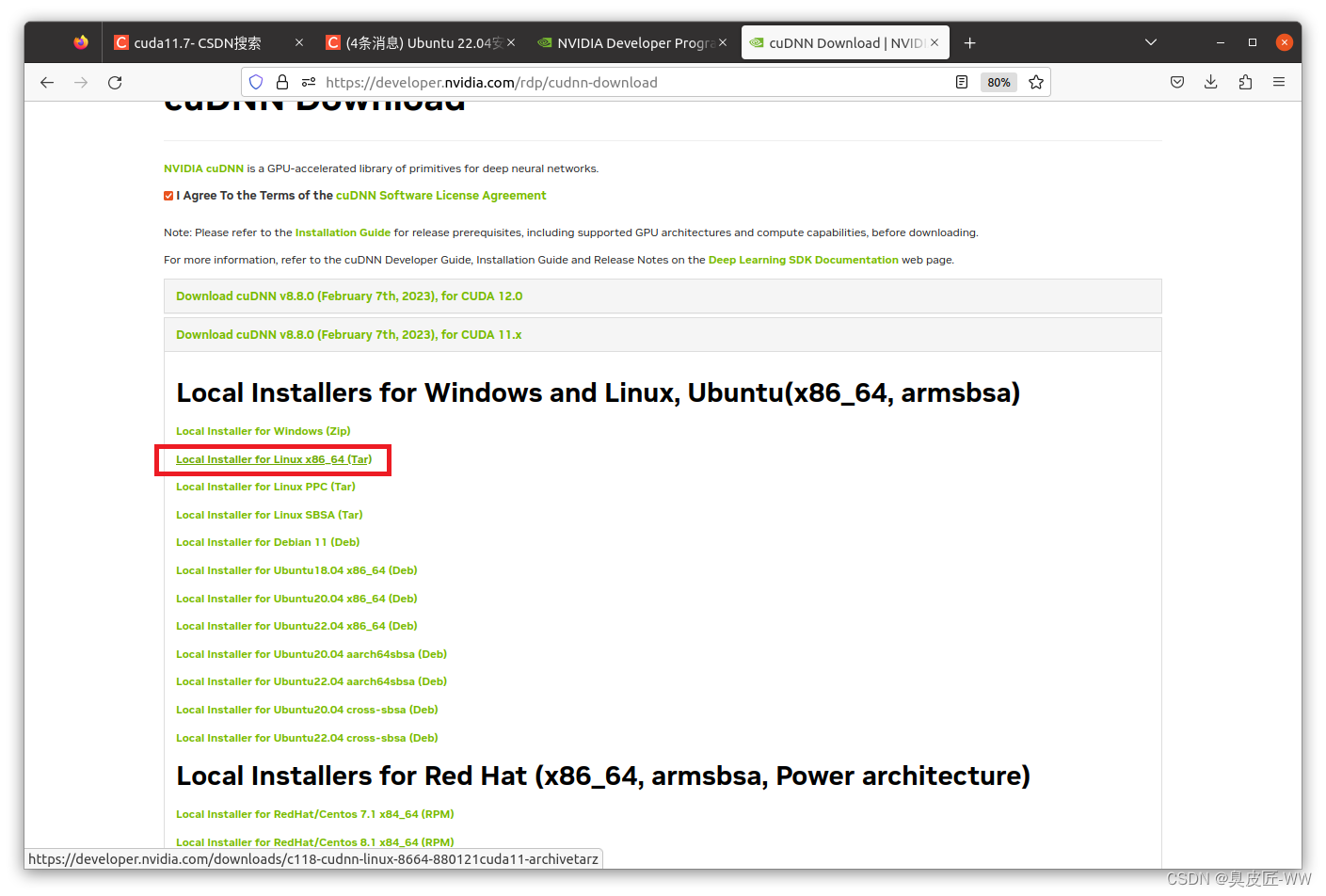Screen dimensions: 1326x896
Task: Close the NVIDIA Developer Program tab
Action: tap(723, 42)
